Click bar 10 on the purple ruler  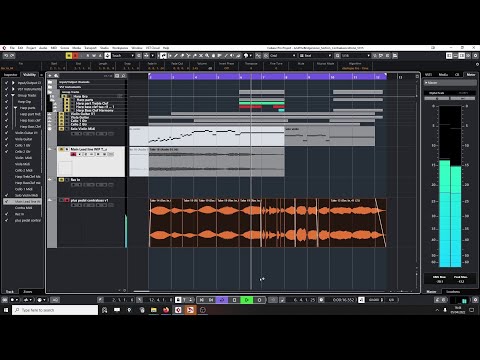[x=332, y=77]
